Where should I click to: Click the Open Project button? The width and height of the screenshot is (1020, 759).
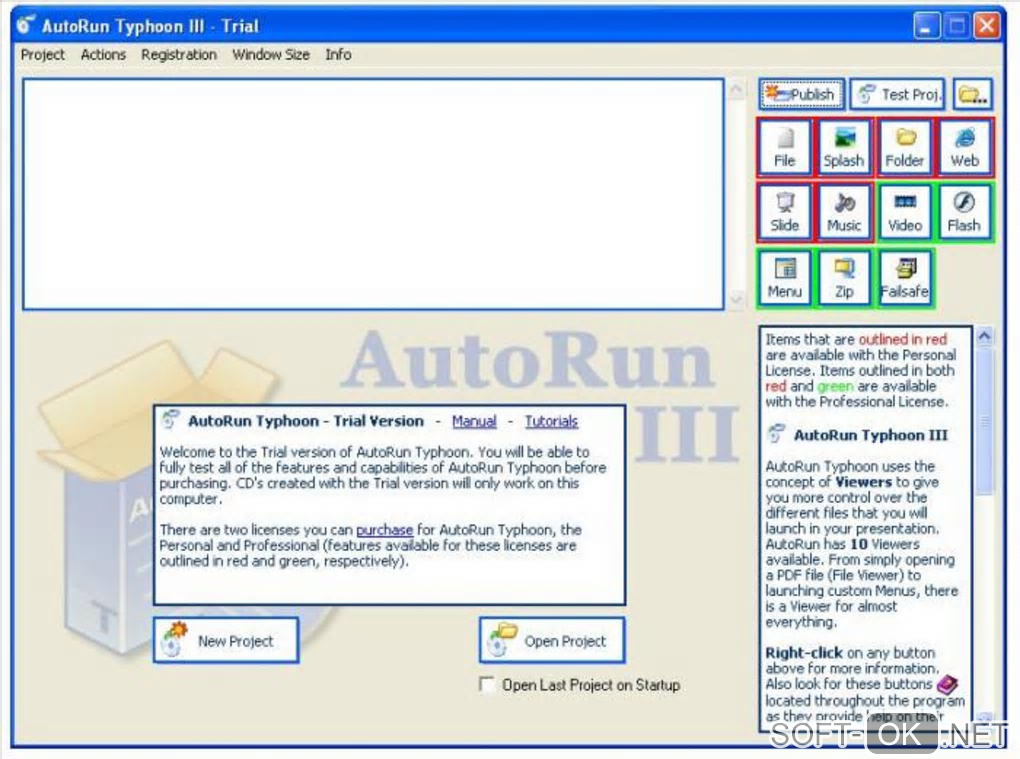click(552, 641)
